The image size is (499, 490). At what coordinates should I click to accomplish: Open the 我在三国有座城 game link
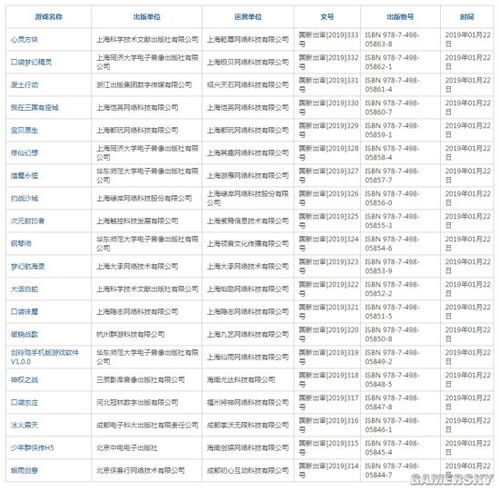coord(34,108)
